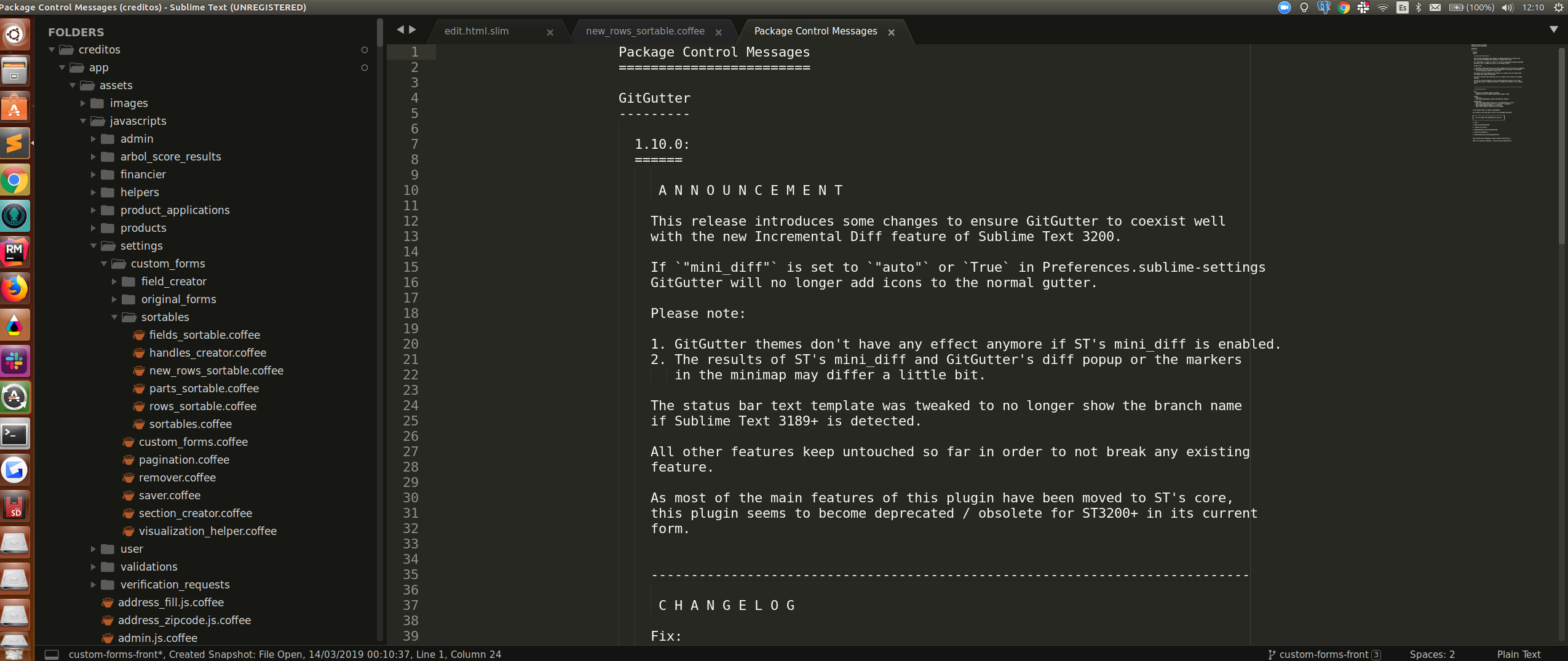Change syntax via Plain Text in status bar
1568x661 pixels.
pyautogui.click(x=1519, y=654)
